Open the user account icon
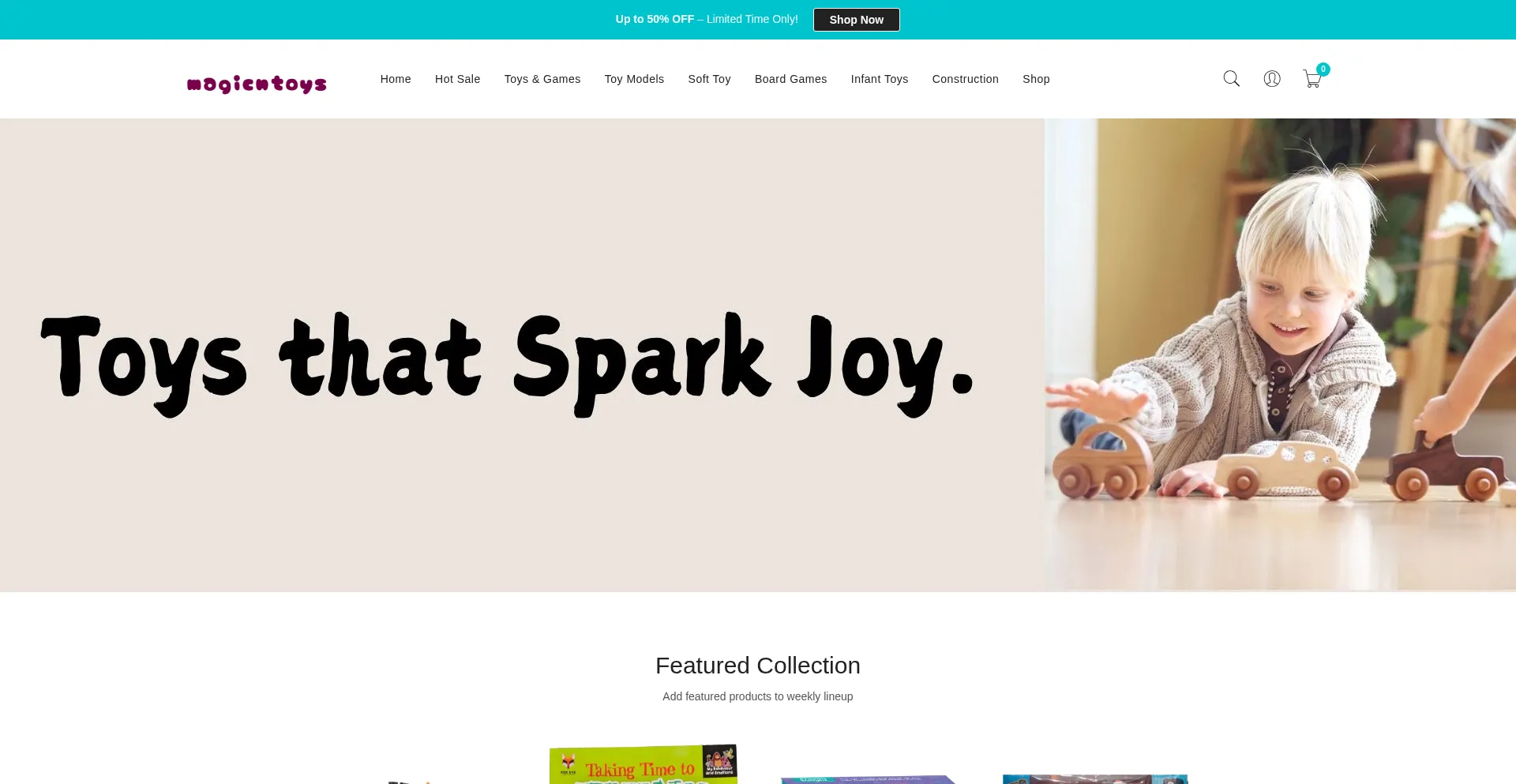 pos(1272,79)
